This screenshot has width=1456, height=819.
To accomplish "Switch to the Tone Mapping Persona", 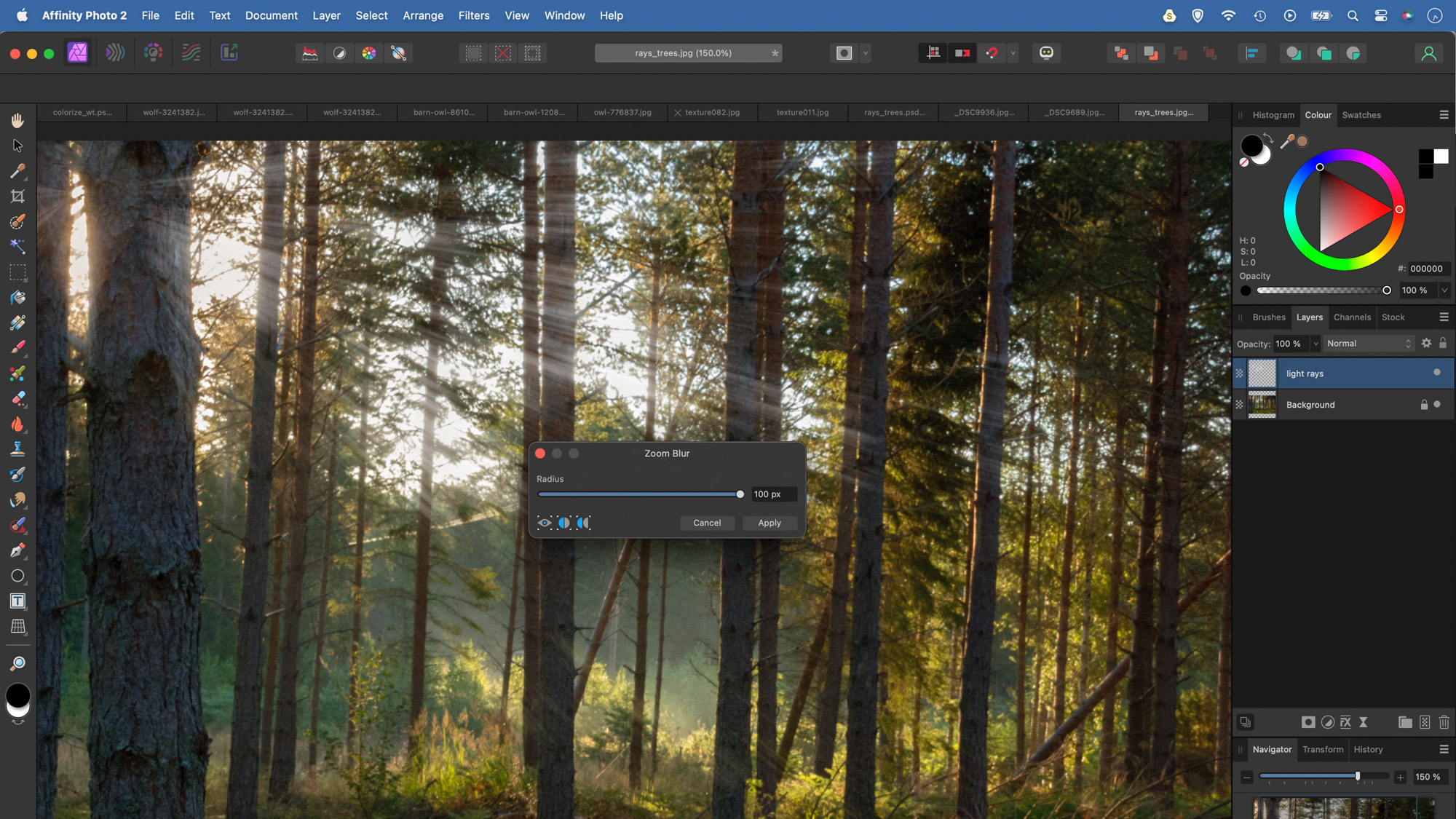I will tap(191, 52).
